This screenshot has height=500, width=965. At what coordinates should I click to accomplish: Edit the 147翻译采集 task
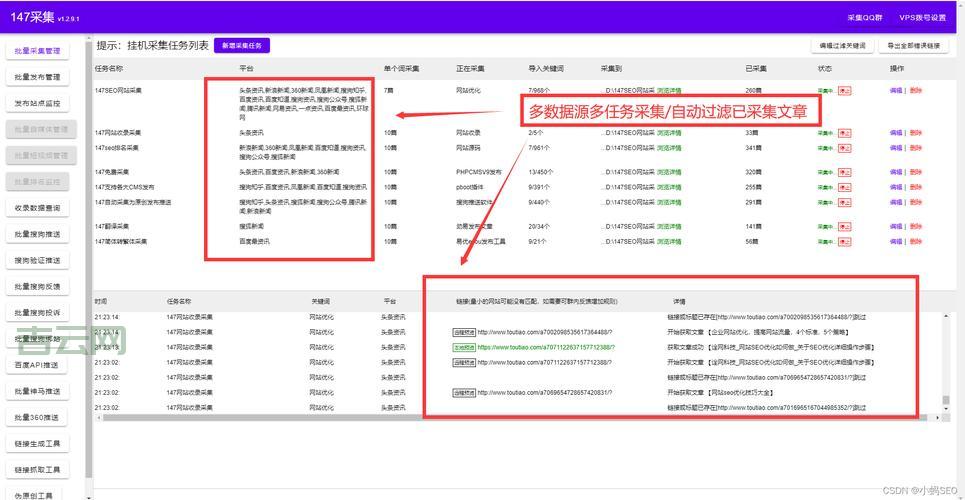pyautogui.click(x=895, y=227)
